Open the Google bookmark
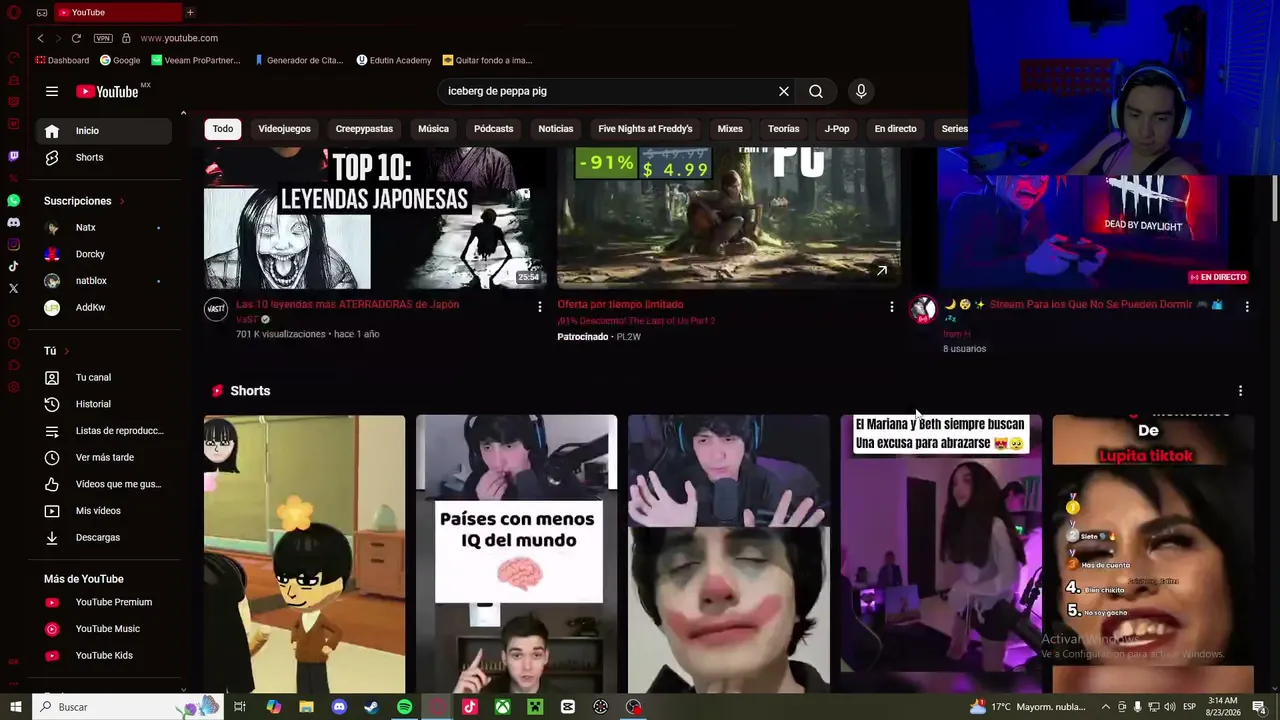Screen dimensions: 1280x720 pos(120,60)
